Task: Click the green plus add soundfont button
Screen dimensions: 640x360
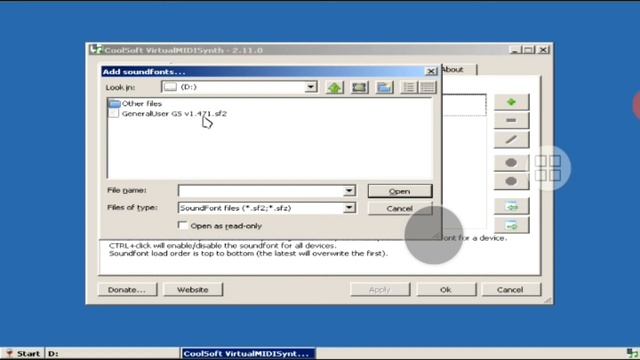Action: click(511, 102)
